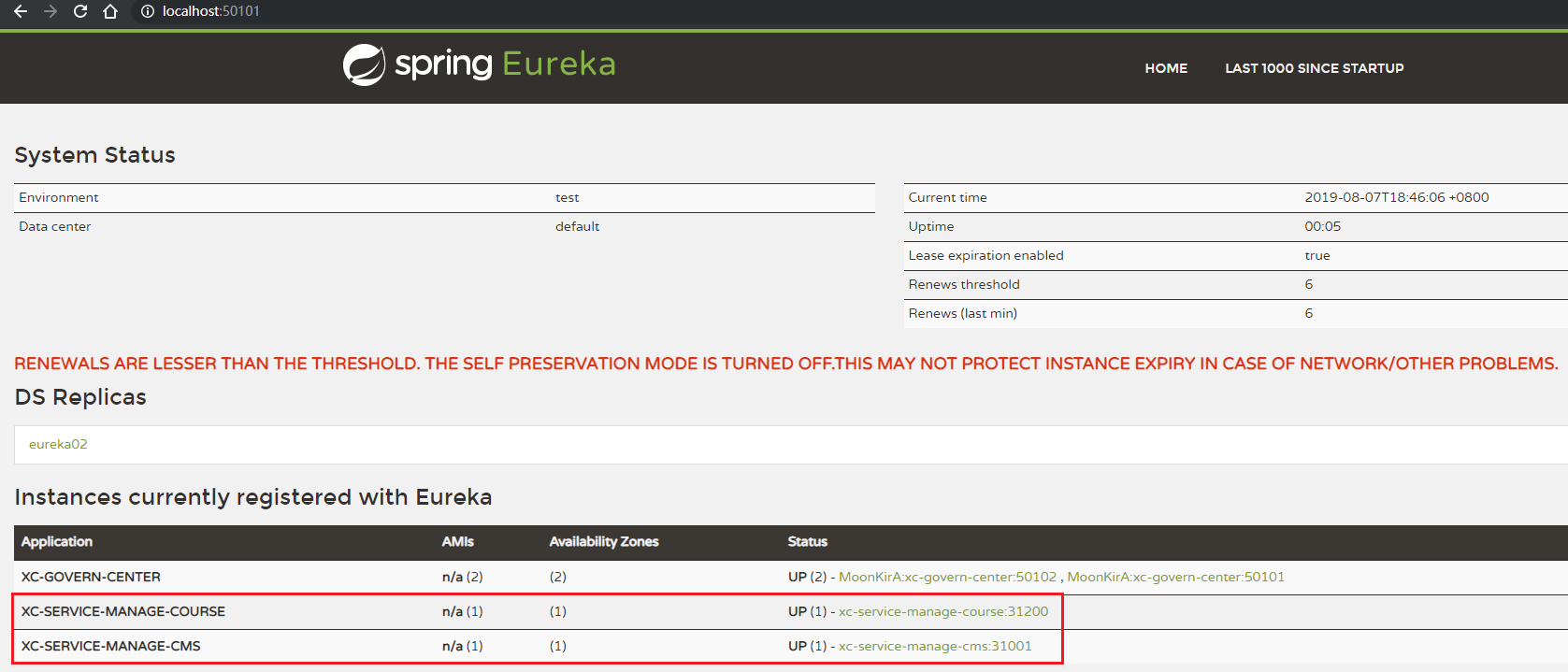Open MoonKirA:xc-govern-center:50101 instance link

[1175, 577]
